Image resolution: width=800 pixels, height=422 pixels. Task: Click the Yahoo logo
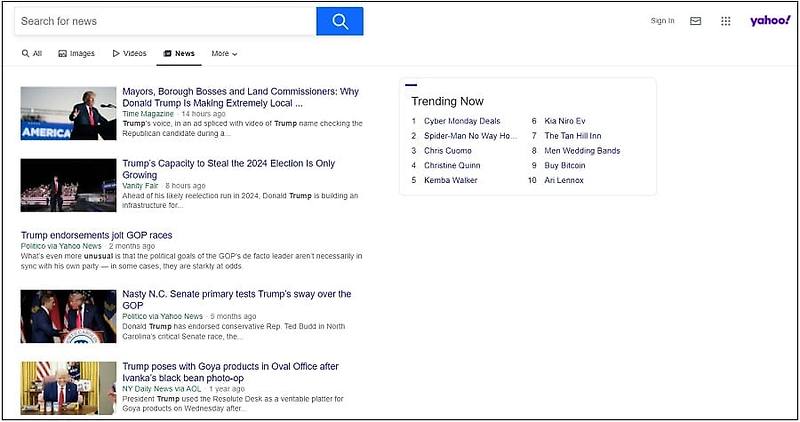(770, 20)
